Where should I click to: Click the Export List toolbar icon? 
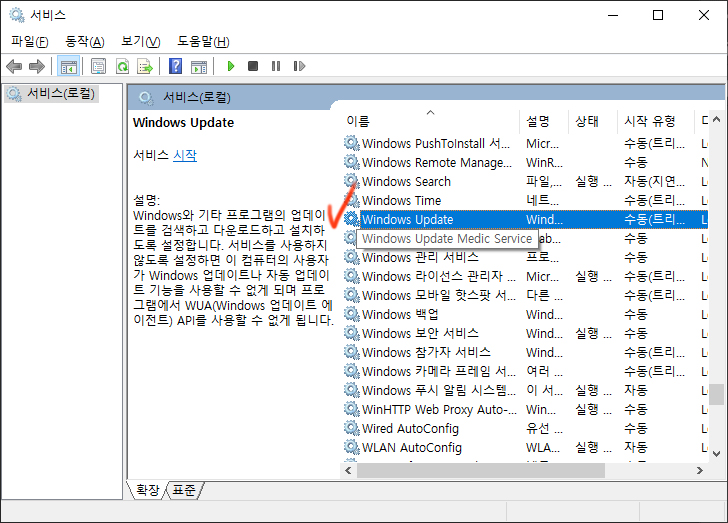tap(145, 66)
